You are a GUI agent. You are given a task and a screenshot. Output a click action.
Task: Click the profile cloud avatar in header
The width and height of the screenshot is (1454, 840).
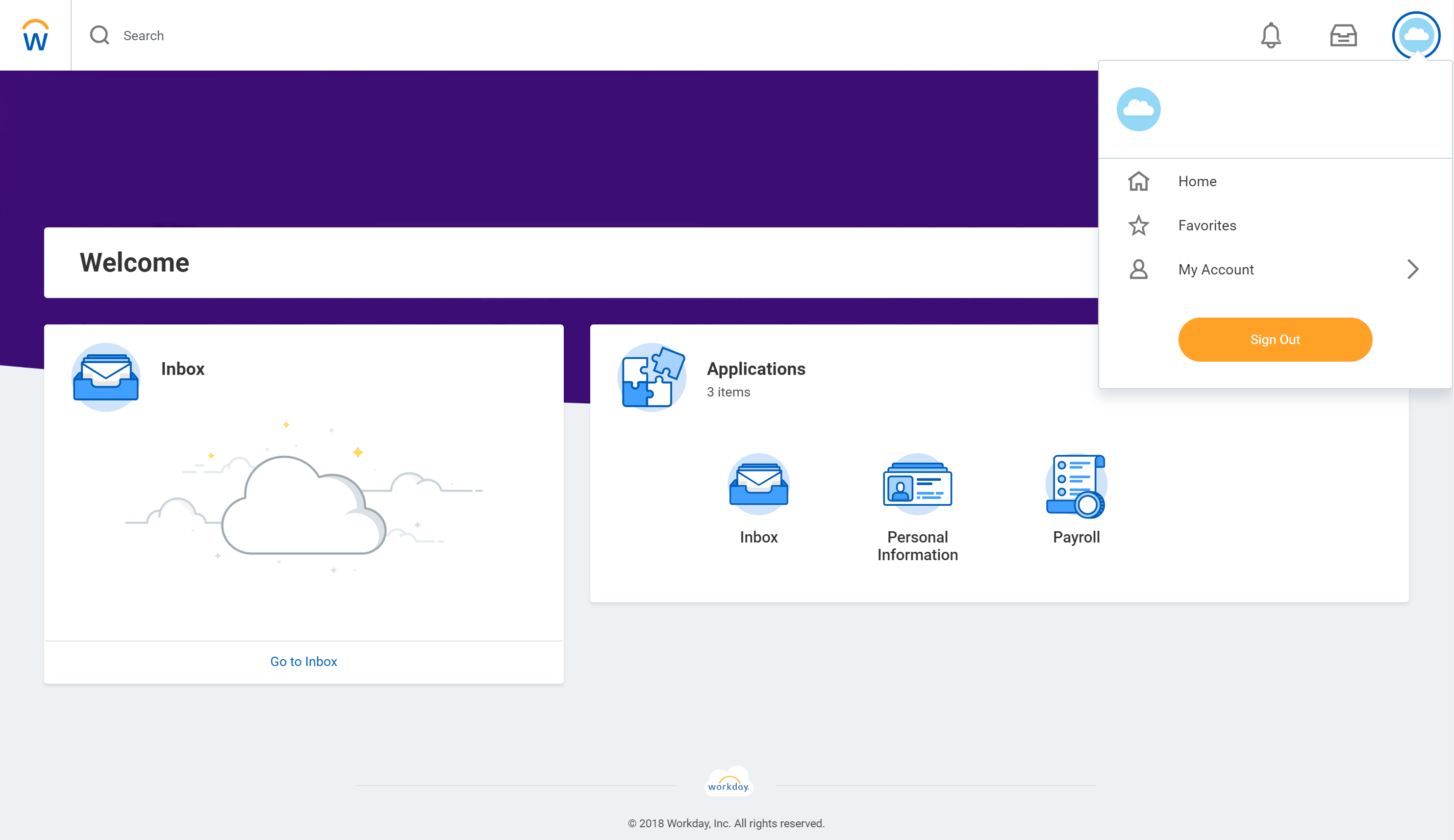point(1416,35)
